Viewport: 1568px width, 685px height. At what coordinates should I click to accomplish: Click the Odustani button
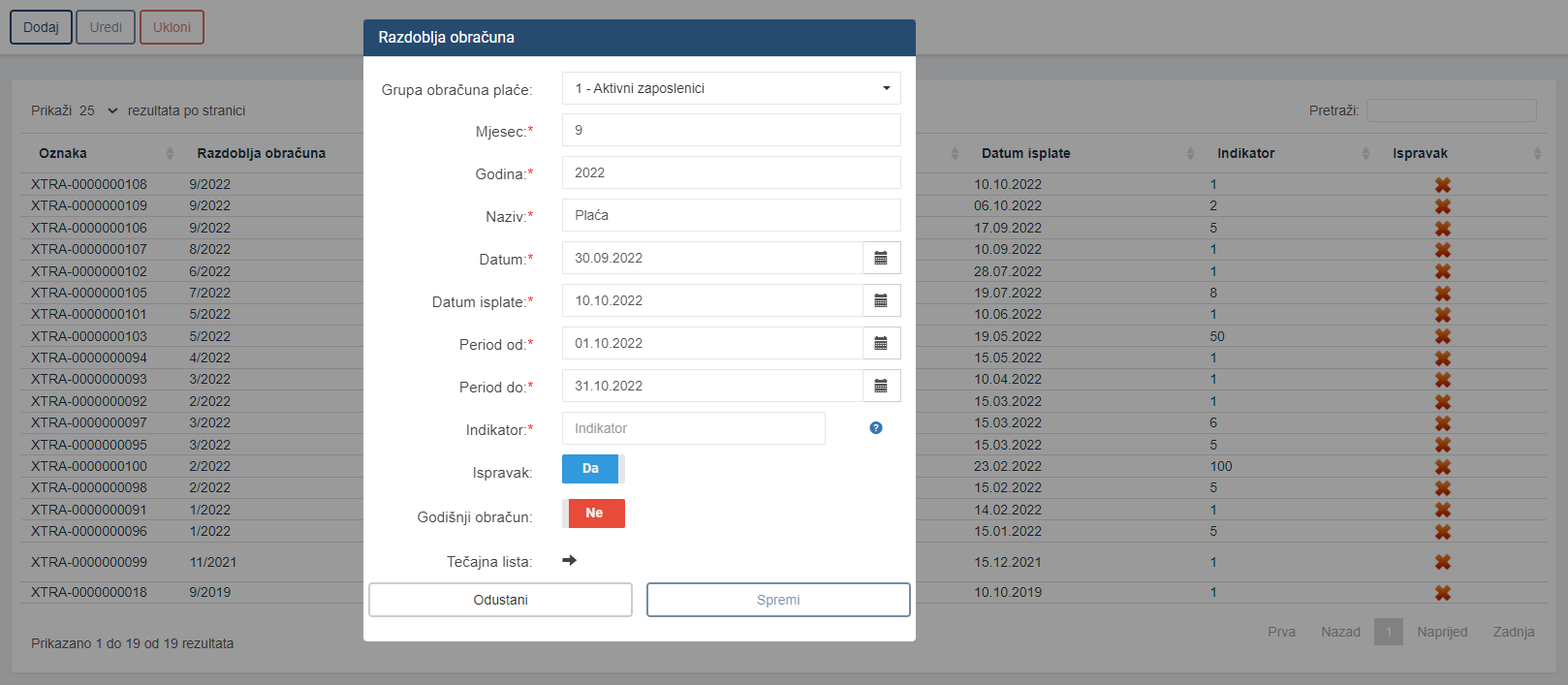pos(500,600)
